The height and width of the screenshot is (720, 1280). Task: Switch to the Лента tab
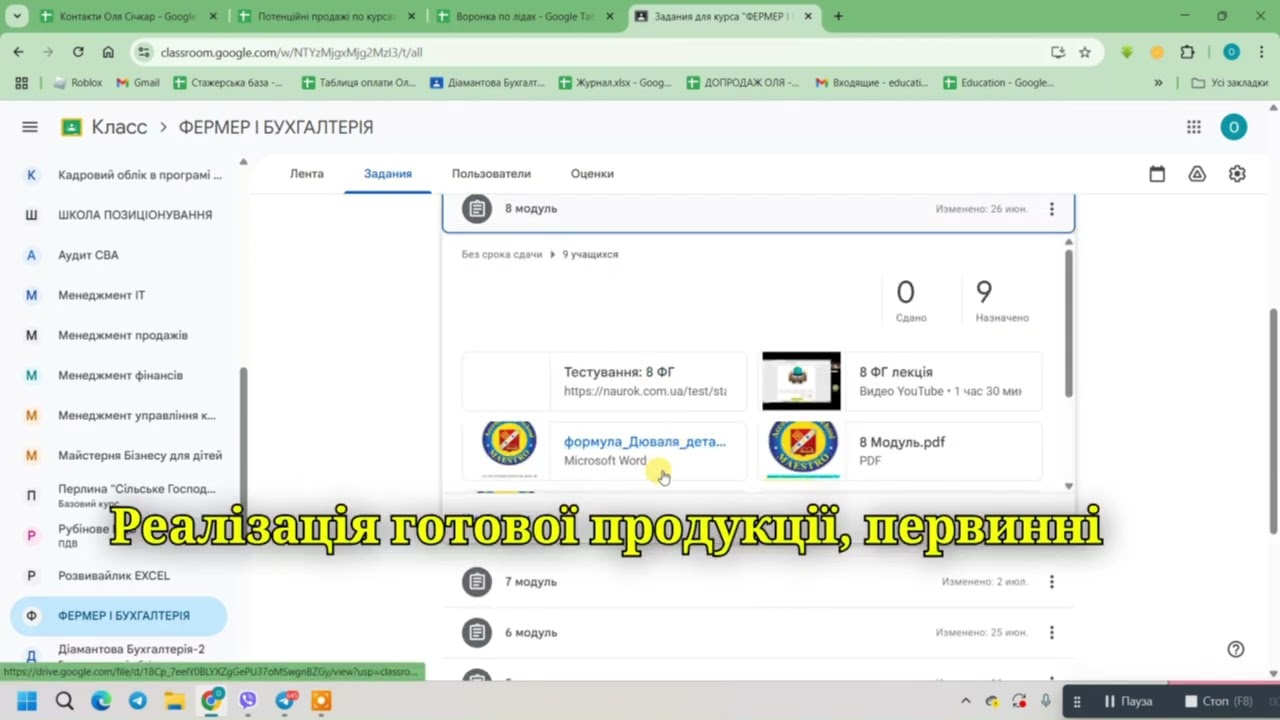[x=307, y=174]
